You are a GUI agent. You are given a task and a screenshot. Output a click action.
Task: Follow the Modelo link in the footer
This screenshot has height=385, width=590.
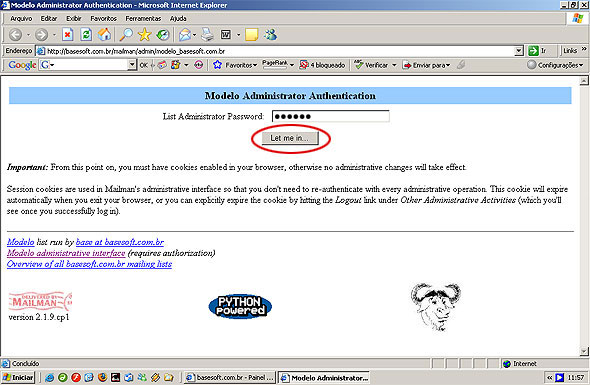pyautogui.click(x=20, y=242)
